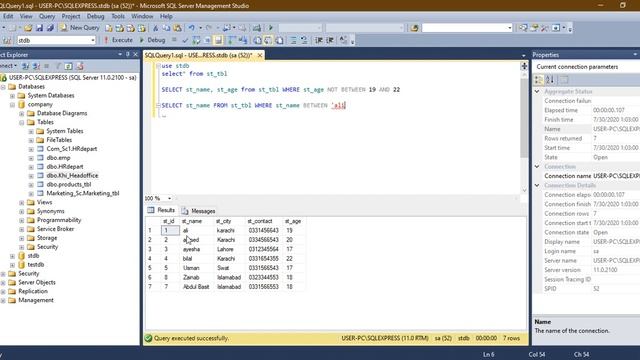
Task: Collapse the Aggregate Status properties group
Action: pyautogui.click(x=537, y=91)
